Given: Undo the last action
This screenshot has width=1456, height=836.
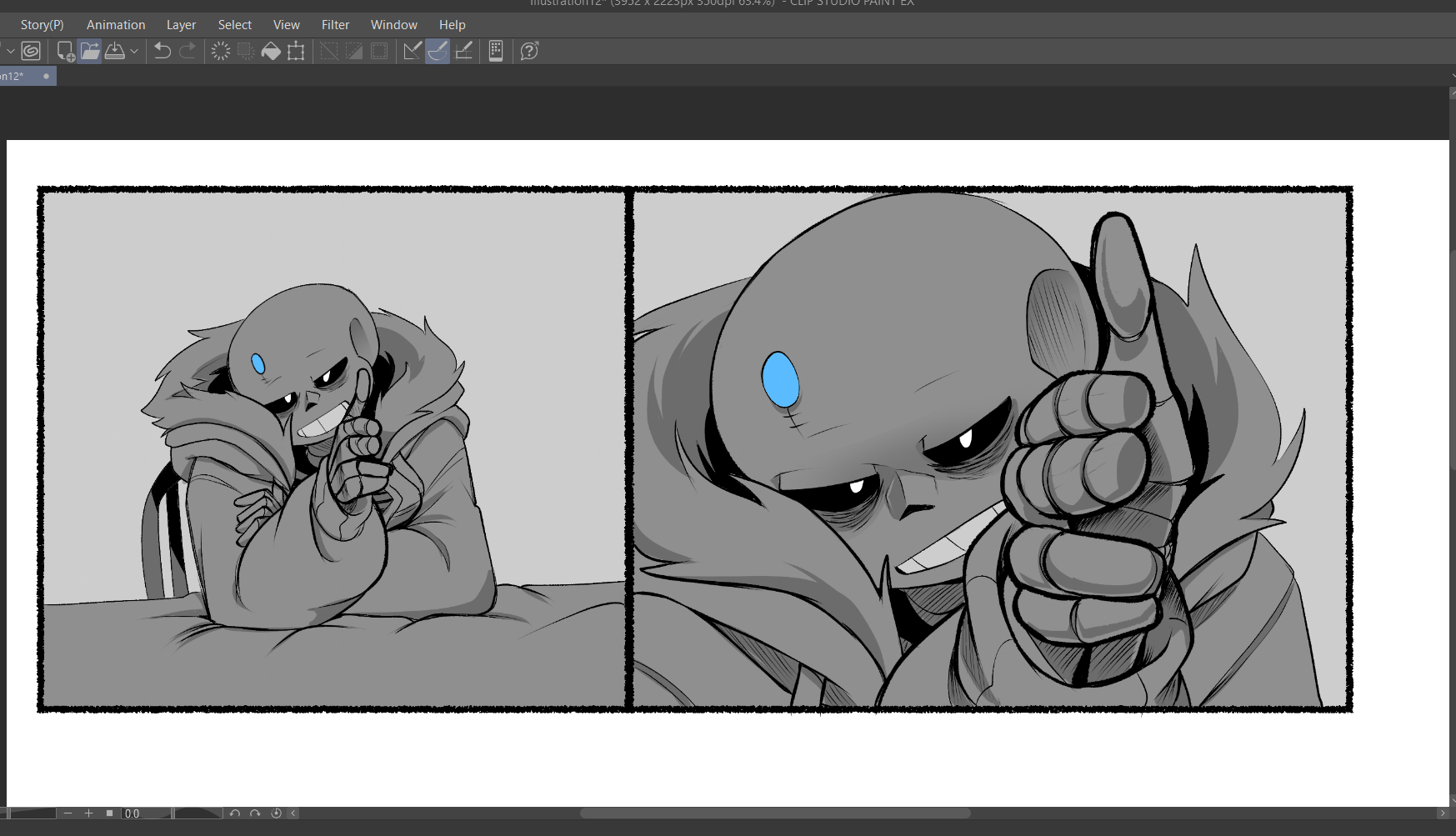Looking at the screenshot, I should (163, 52).
